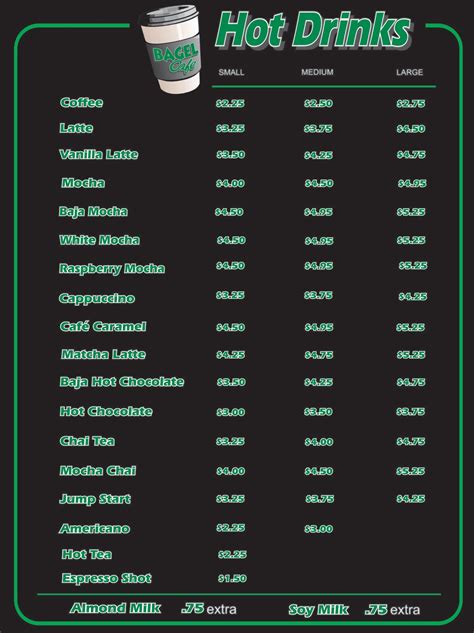Select Matcha Latte small price $4.25
The image size is (474, 633).
point(231,355)
